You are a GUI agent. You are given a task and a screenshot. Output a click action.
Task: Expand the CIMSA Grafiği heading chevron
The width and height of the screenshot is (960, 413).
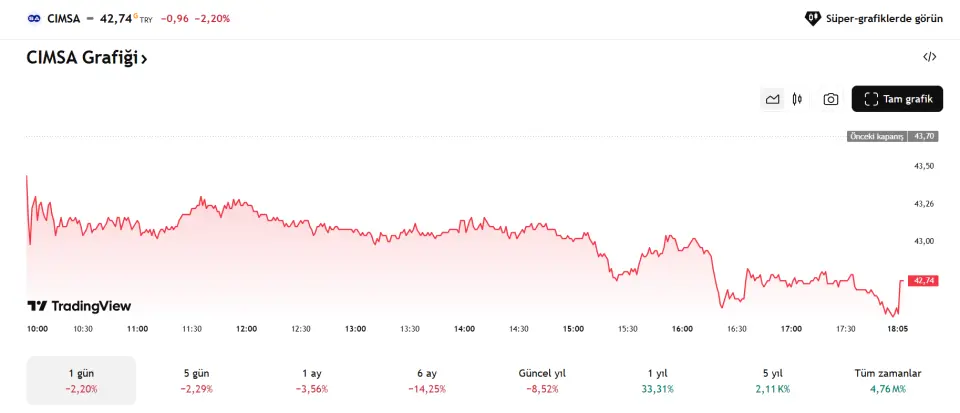[144, 58]
